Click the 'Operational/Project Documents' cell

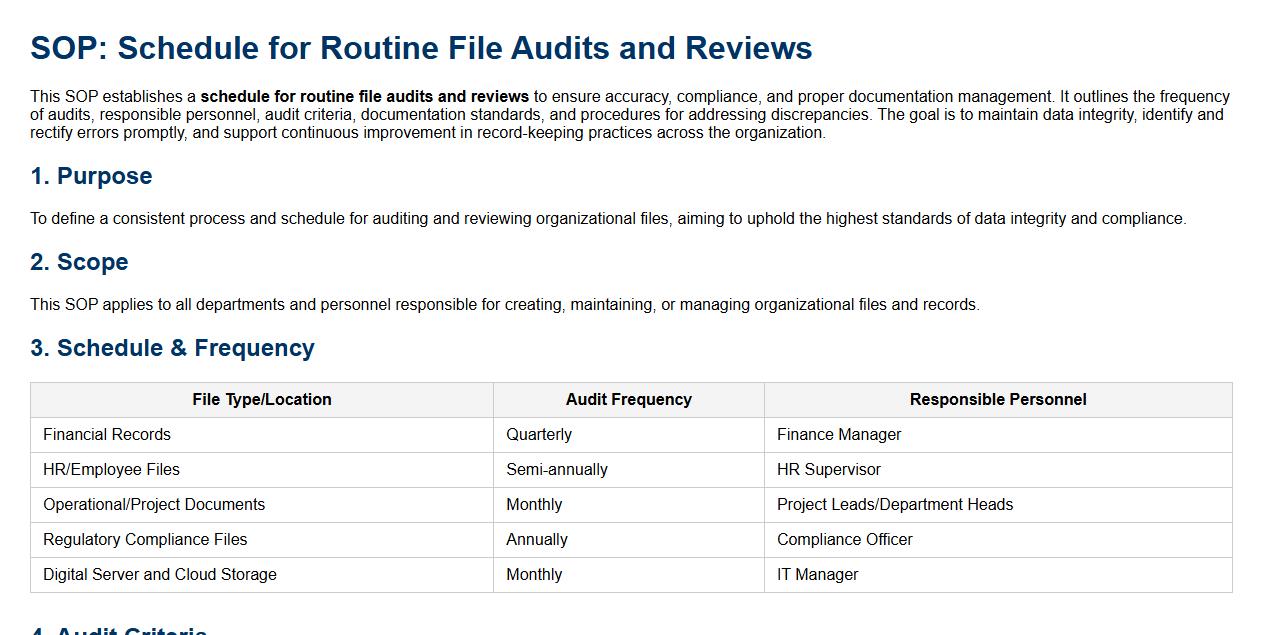point(154,504)
